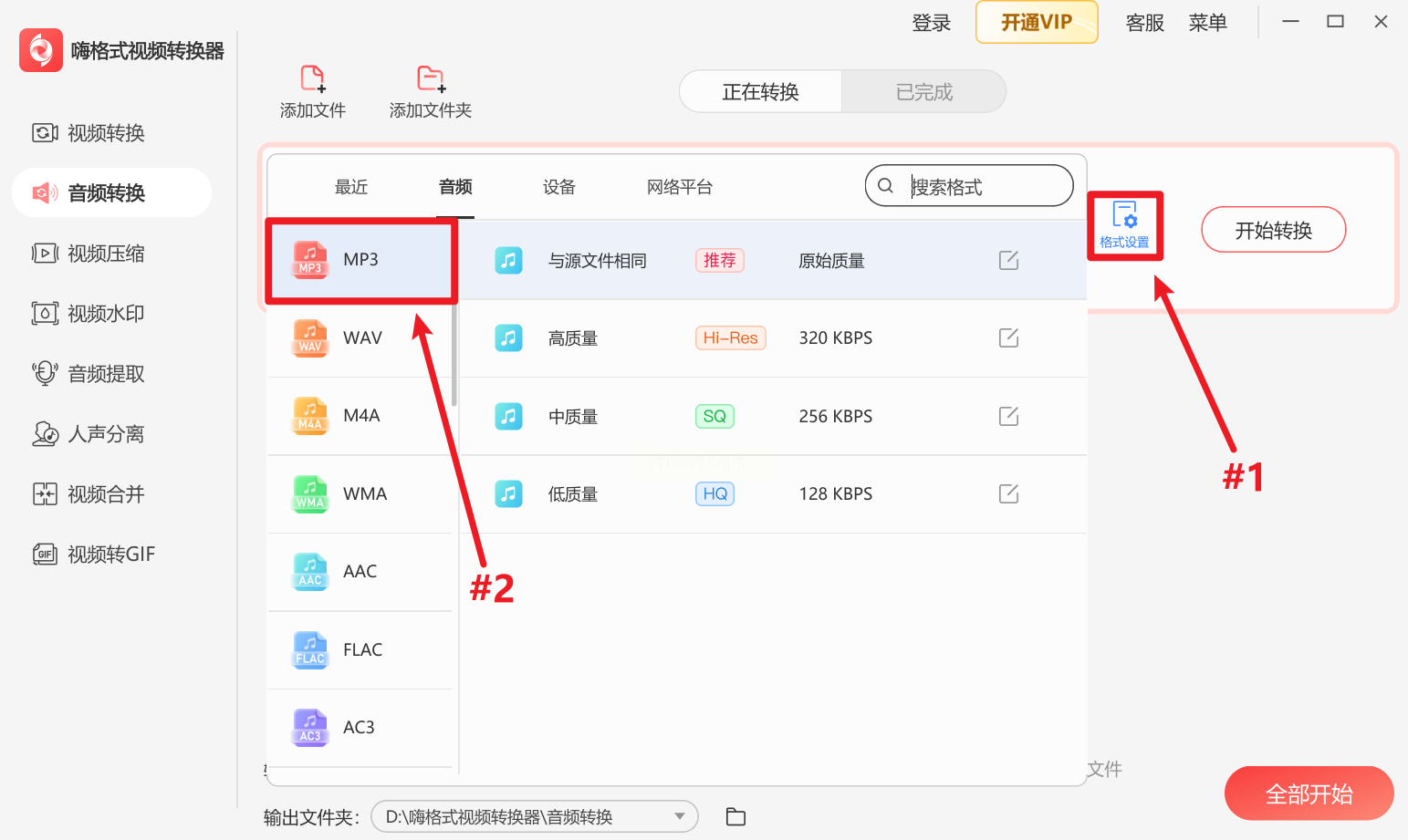Select the WAV format icon
Screen dimensions: 1408x840
[310, 337]
